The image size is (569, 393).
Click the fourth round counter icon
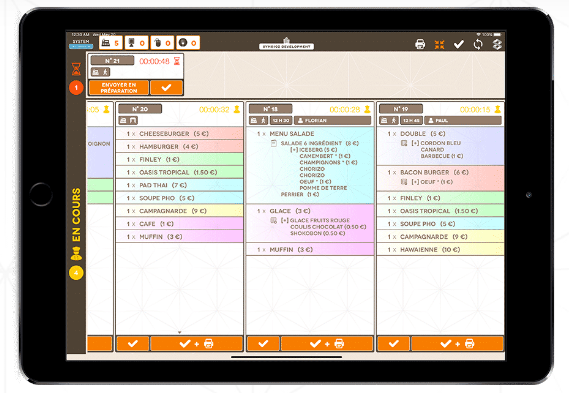[188, 43]
